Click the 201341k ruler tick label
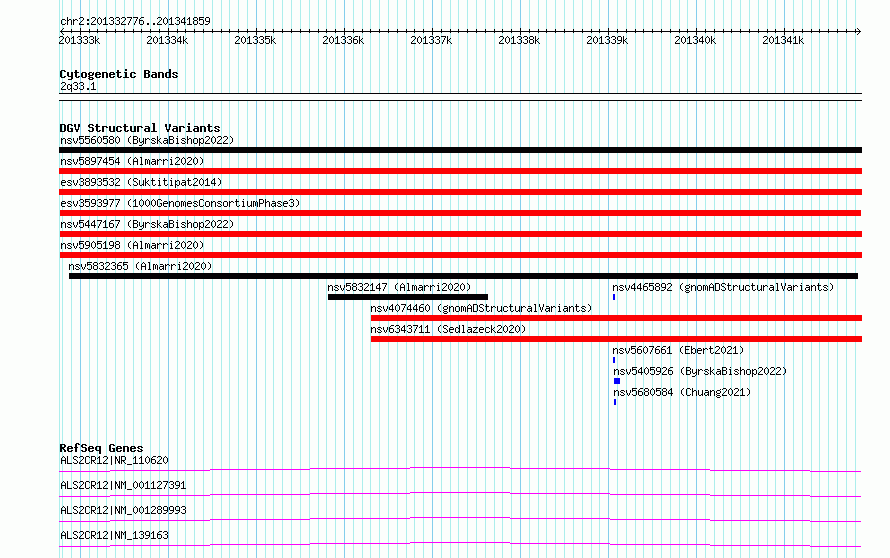Viewport: 890px width, 558px height. (x=783, y=40)
